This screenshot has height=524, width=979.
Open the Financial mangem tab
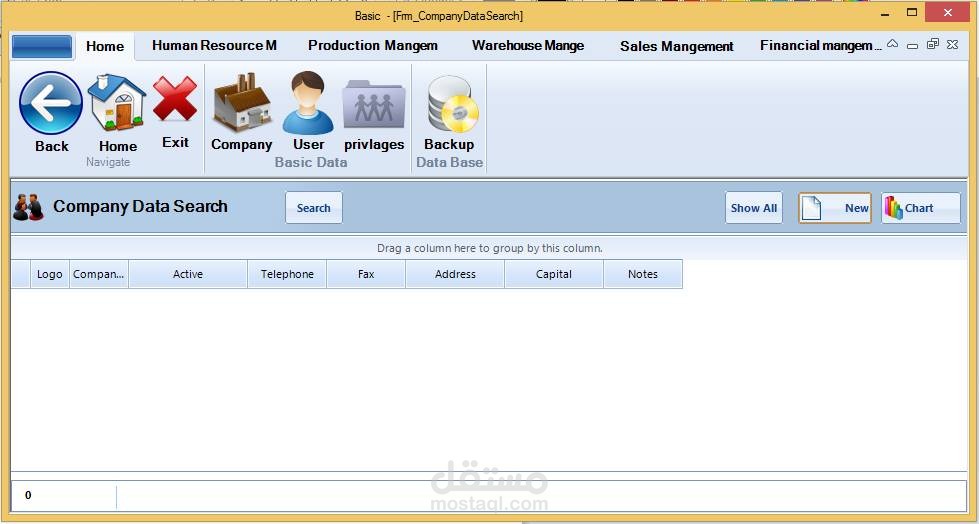(820, 46)
